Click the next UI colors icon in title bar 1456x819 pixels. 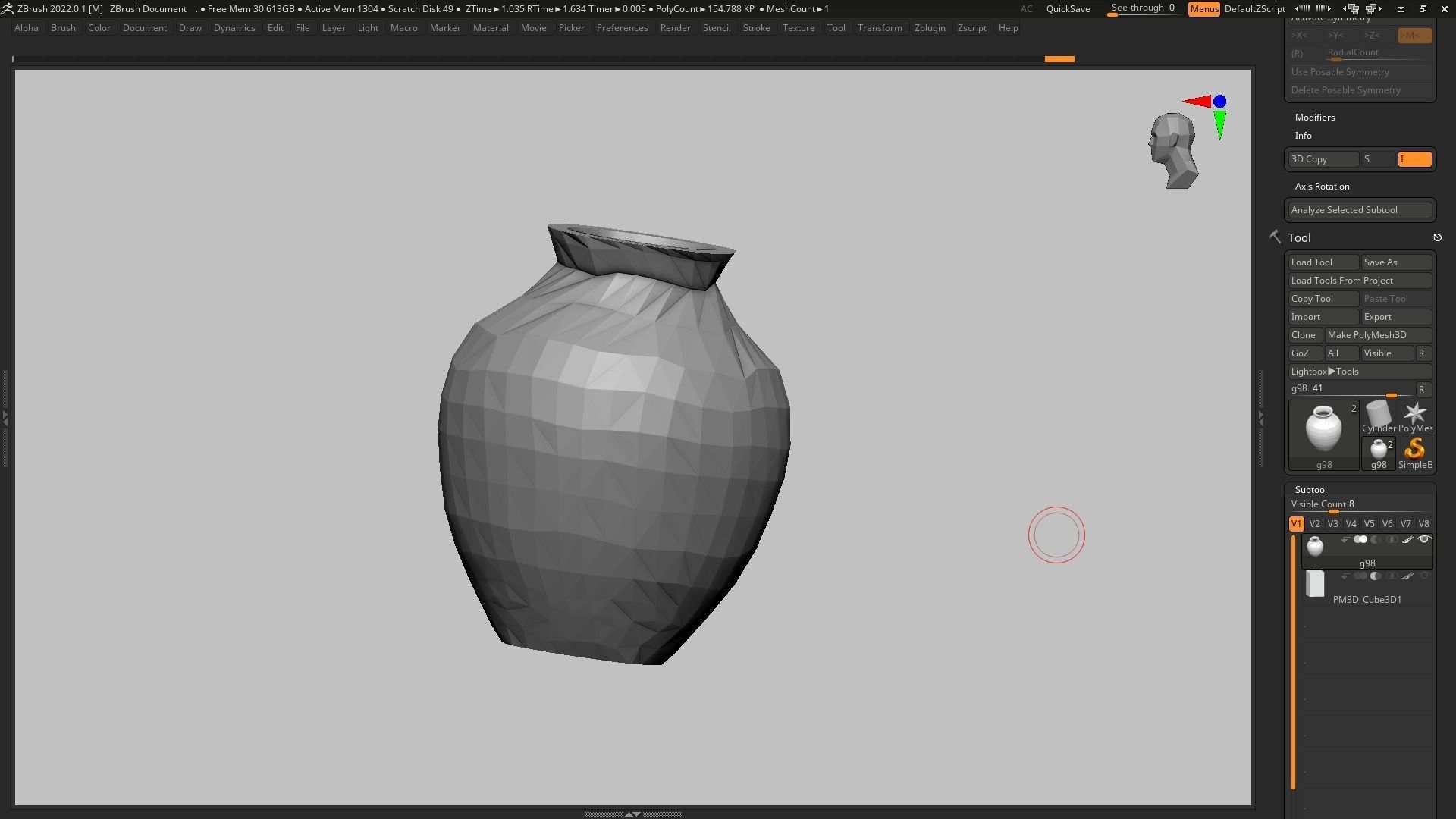point(1323,8)
